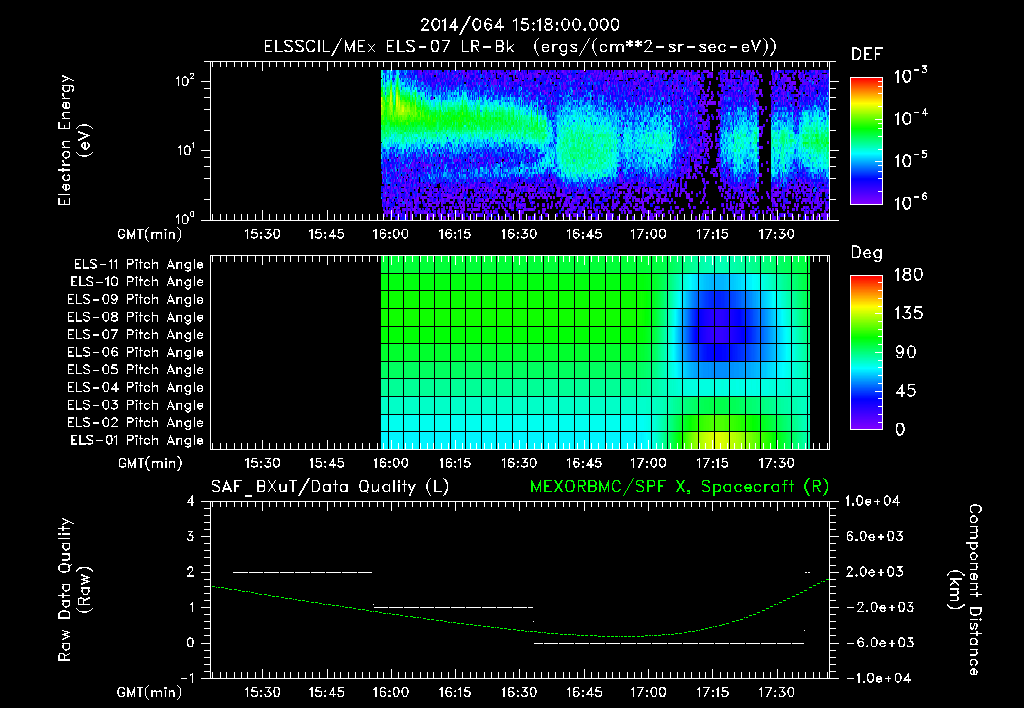Screen dimensions: 1024x708
Task: Click the DEF rainbow color bar
Action: pos(866,141)
